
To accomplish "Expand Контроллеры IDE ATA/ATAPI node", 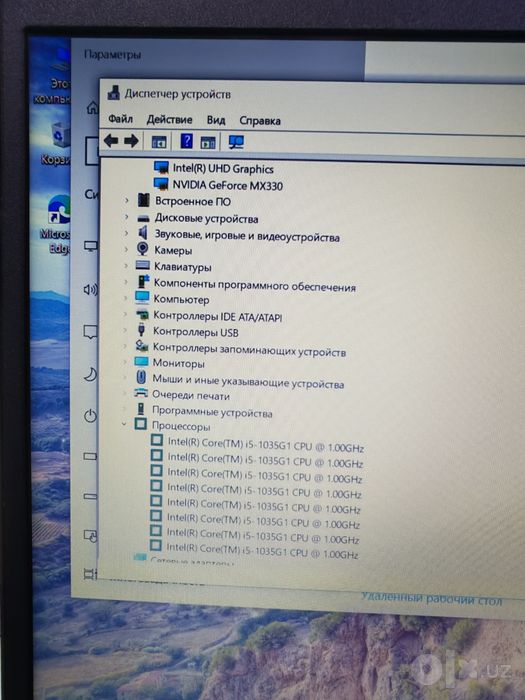I will [125, 314].
